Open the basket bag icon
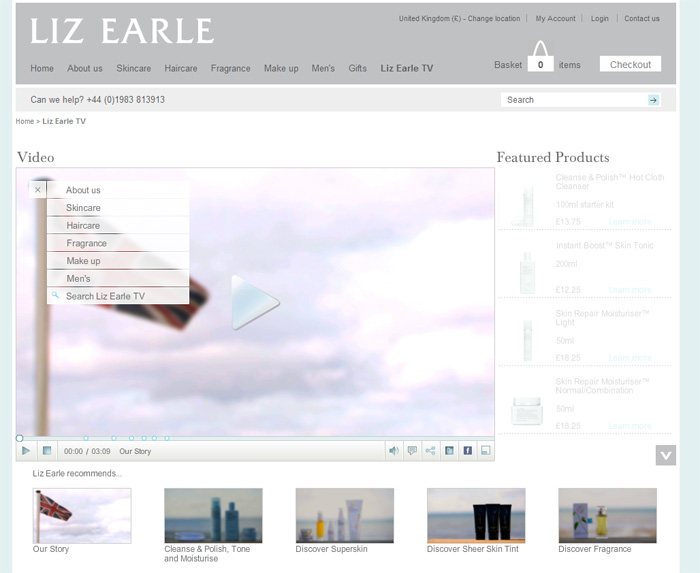Screen dimensions: 700x573 (x=541, y=56)
